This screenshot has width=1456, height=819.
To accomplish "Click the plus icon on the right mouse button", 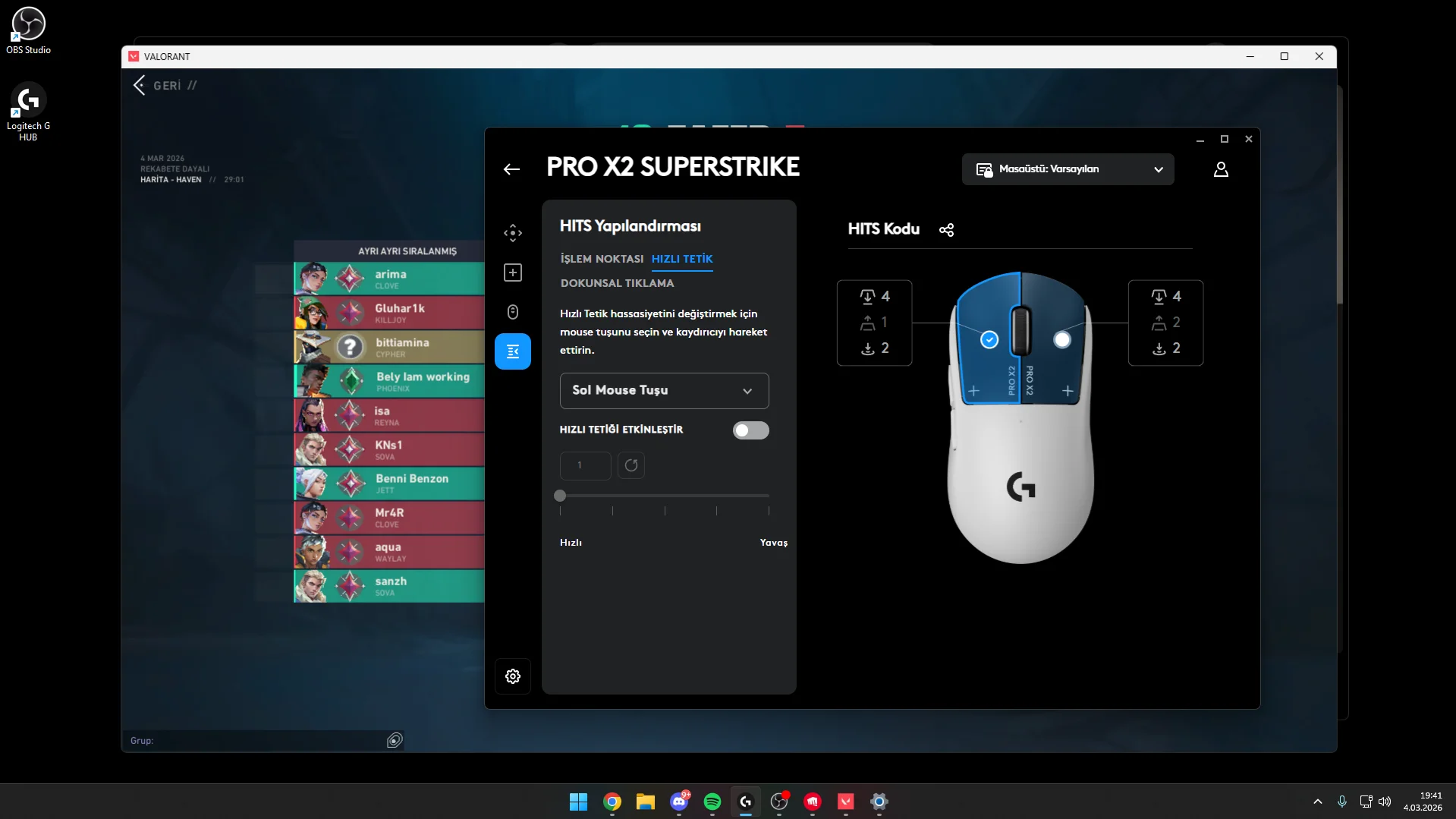I will [1068, 391].
